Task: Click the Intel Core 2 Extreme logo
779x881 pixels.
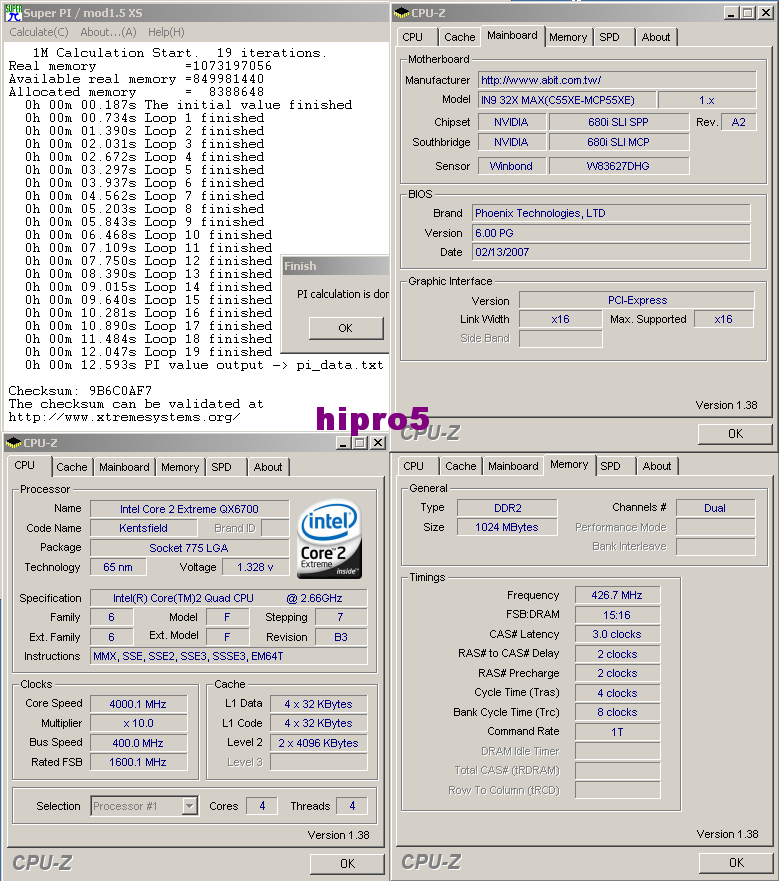Action: (329, 539)
